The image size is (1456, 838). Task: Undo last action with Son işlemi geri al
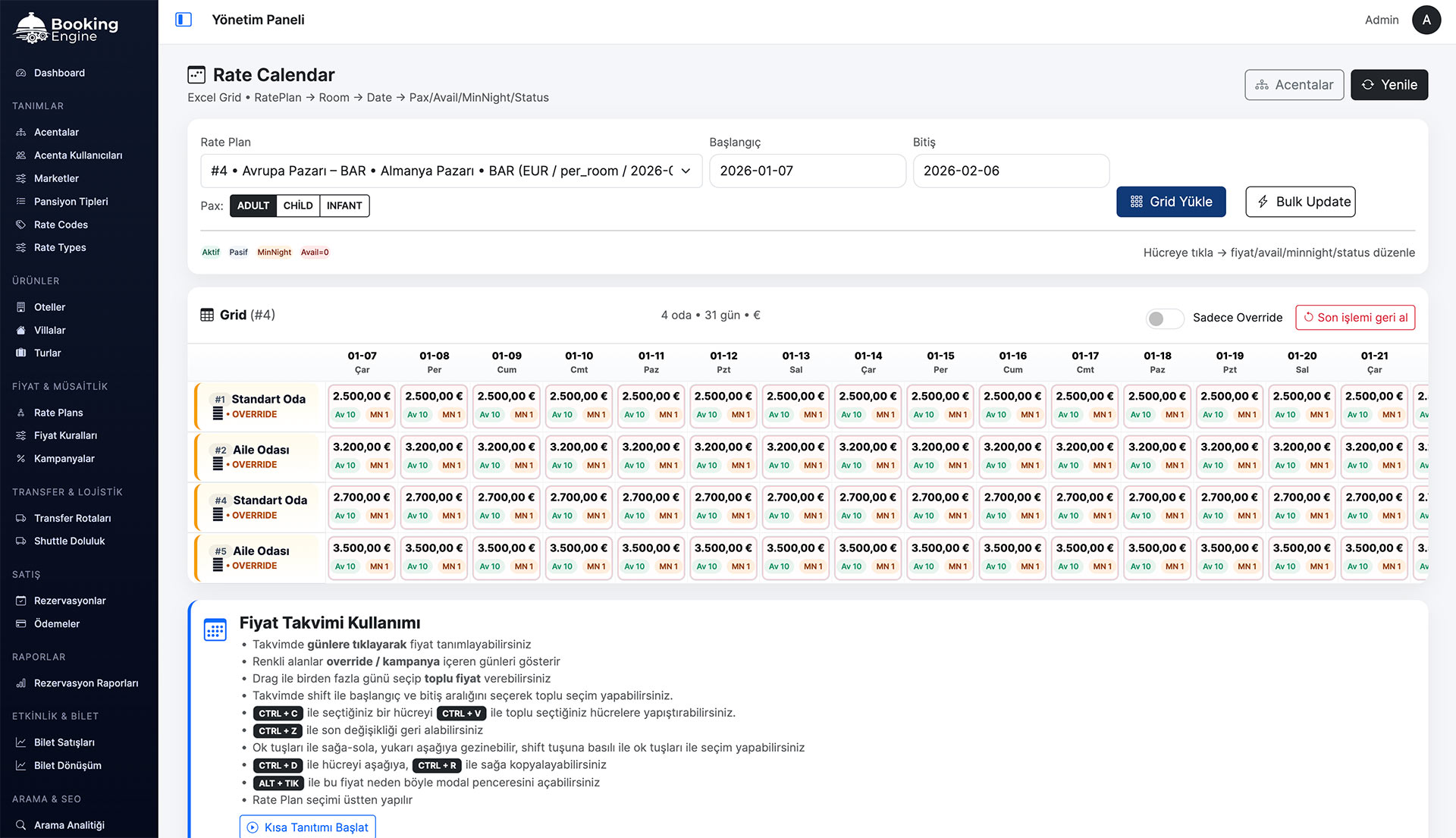pyautogui.click(x=1354, y=317)
